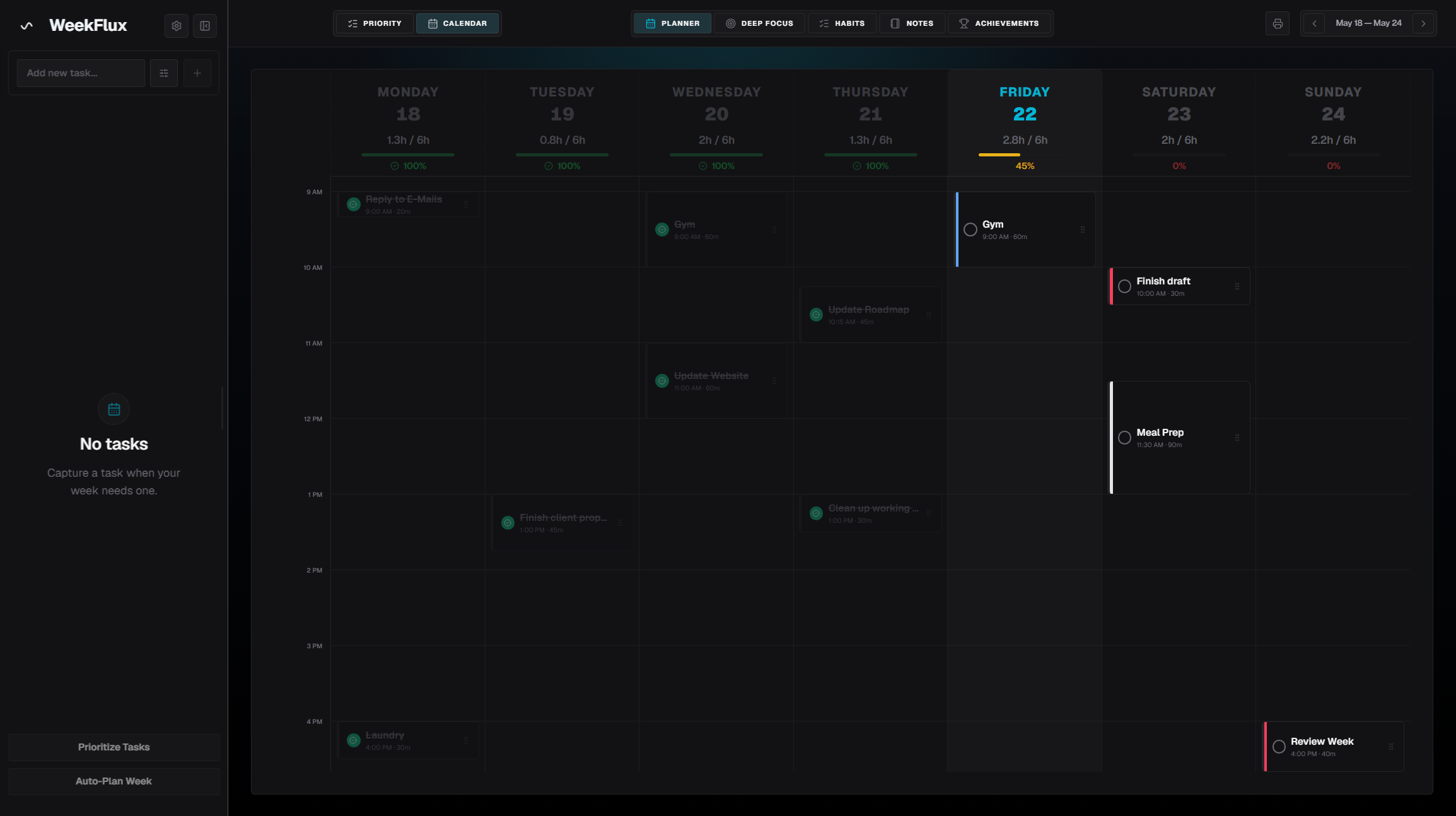1456x816 pixels.
Task: Click calendar icon above No tasks
Action: click(114, 409)
